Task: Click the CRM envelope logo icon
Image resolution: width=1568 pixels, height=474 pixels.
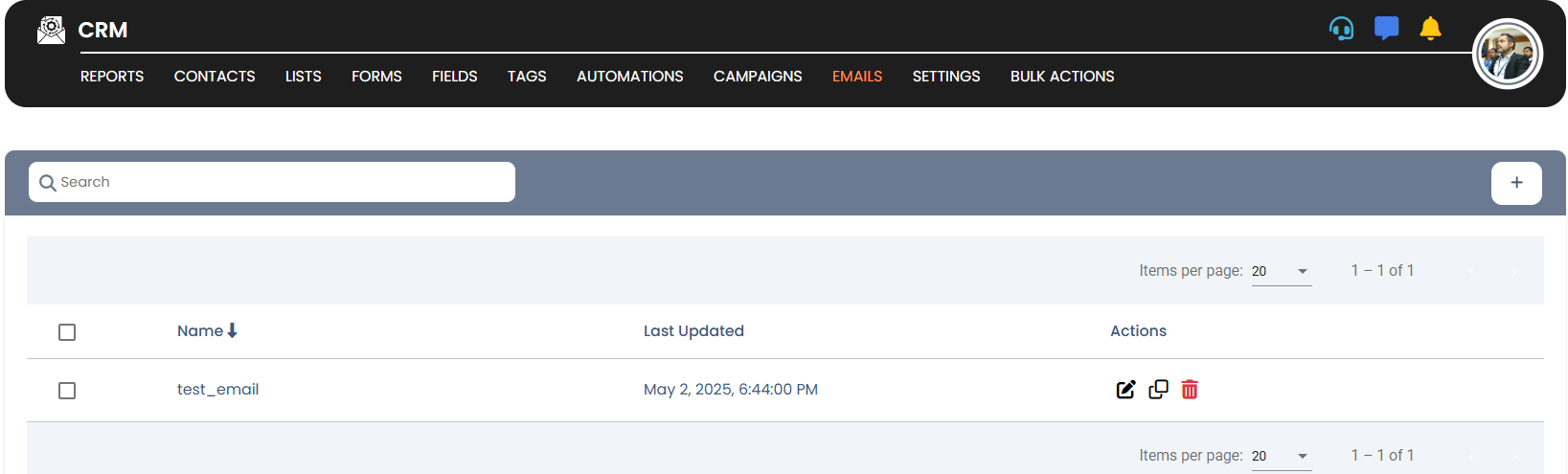Action: 51,31
